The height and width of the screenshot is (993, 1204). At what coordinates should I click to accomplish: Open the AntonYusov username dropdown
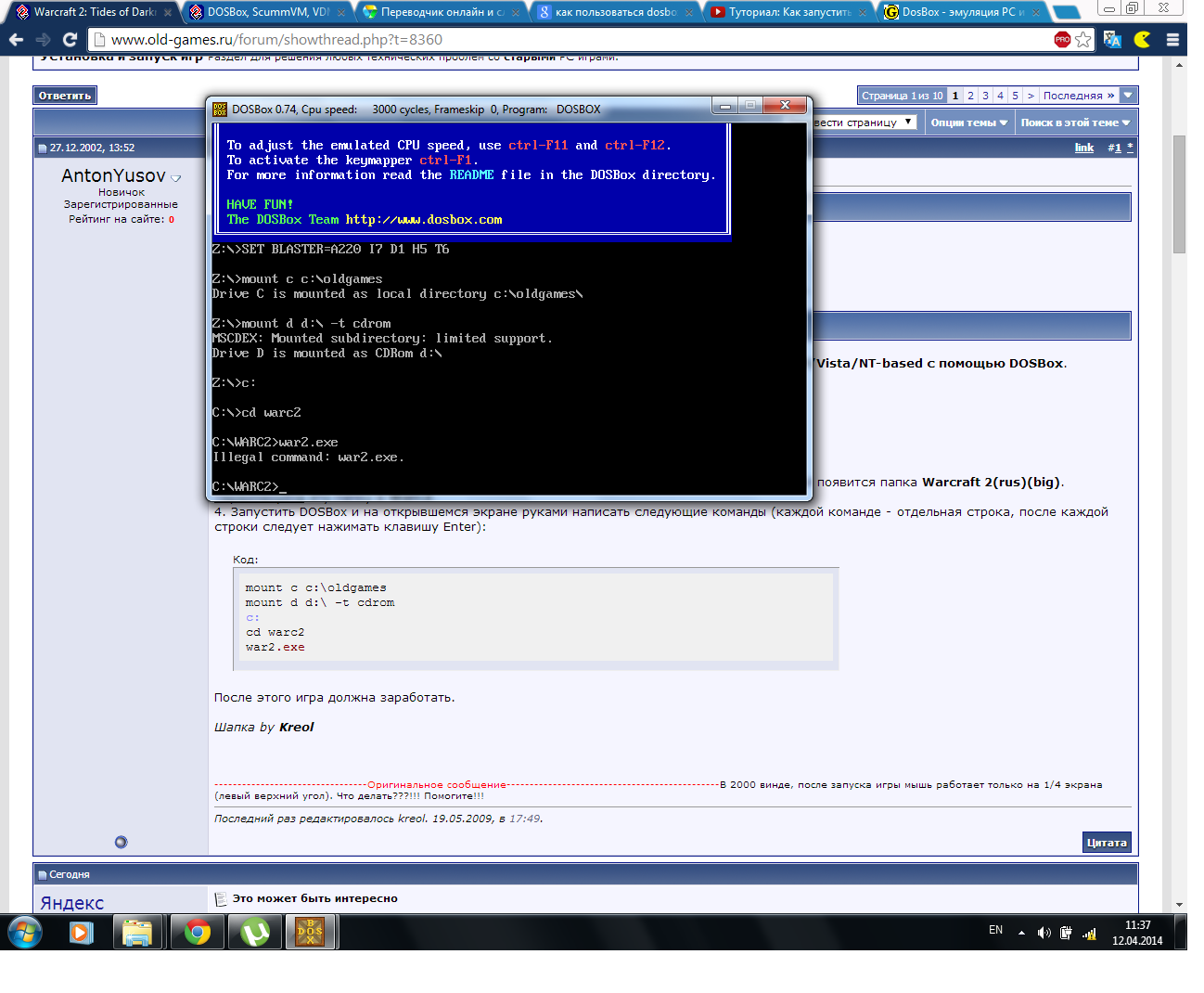point(175,178)
